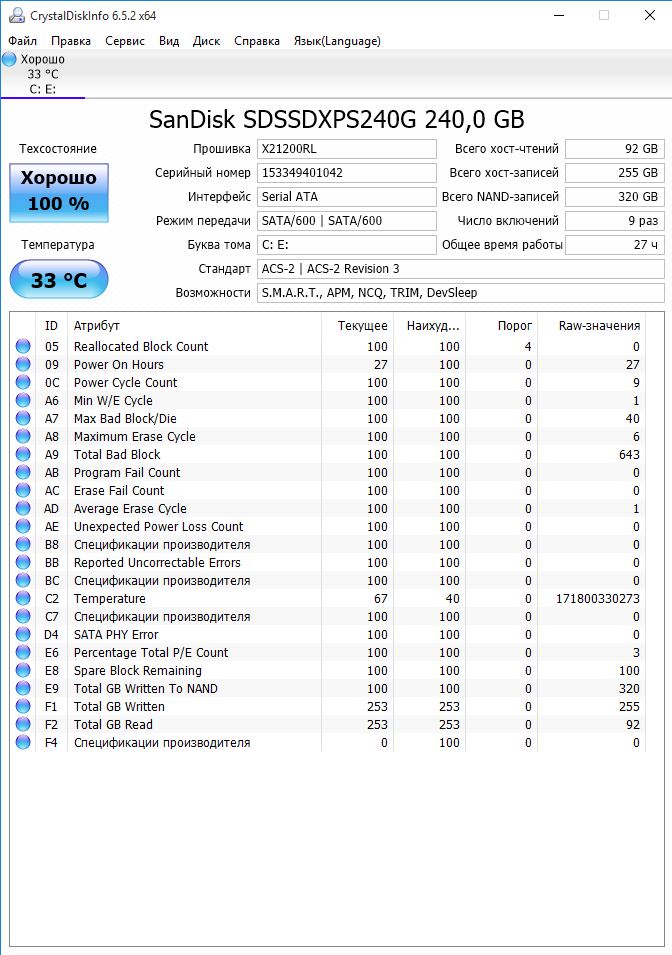This screenshot has height=955, width=672.
Task: Click status orb for Total GB Written To NAND
Action: pos(23,688)
